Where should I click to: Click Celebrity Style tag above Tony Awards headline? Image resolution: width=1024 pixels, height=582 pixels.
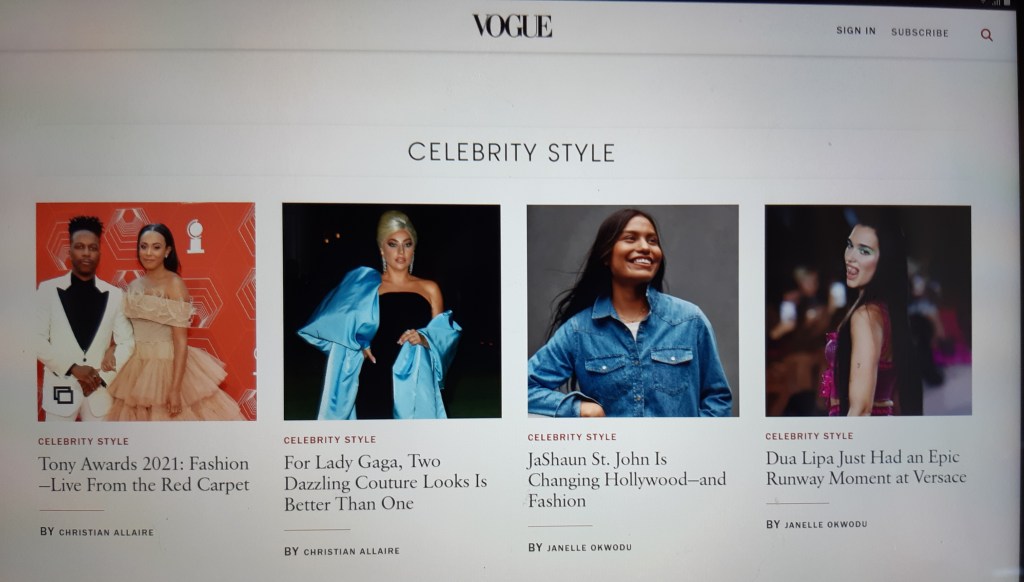(83, 442)
